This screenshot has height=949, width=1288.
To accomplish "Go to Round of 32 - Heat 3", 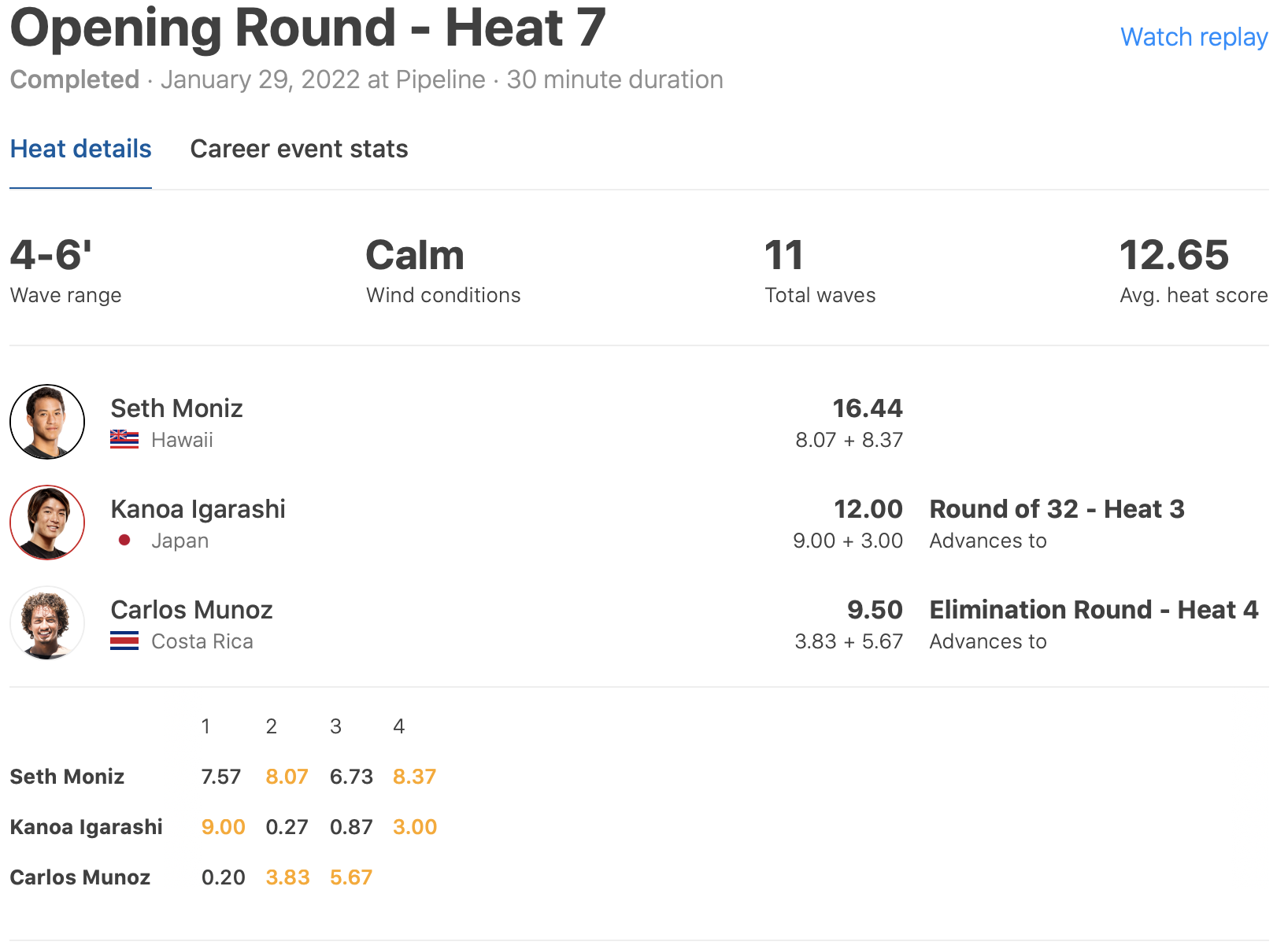I will 1057,509.
